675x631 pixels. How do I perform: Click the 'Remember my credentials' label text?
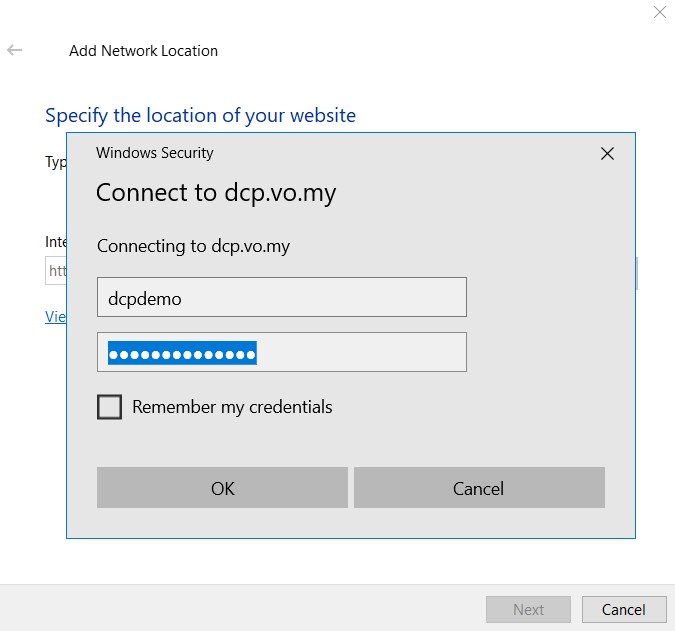pos(232,407)
